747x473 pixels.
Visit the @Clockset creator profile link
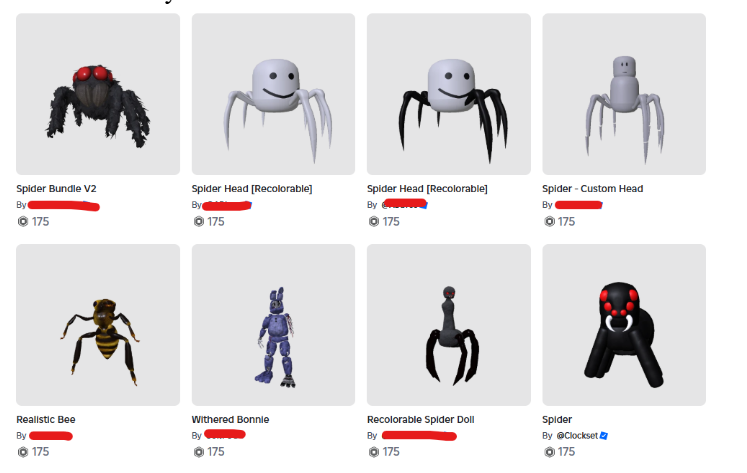[577, 435]
